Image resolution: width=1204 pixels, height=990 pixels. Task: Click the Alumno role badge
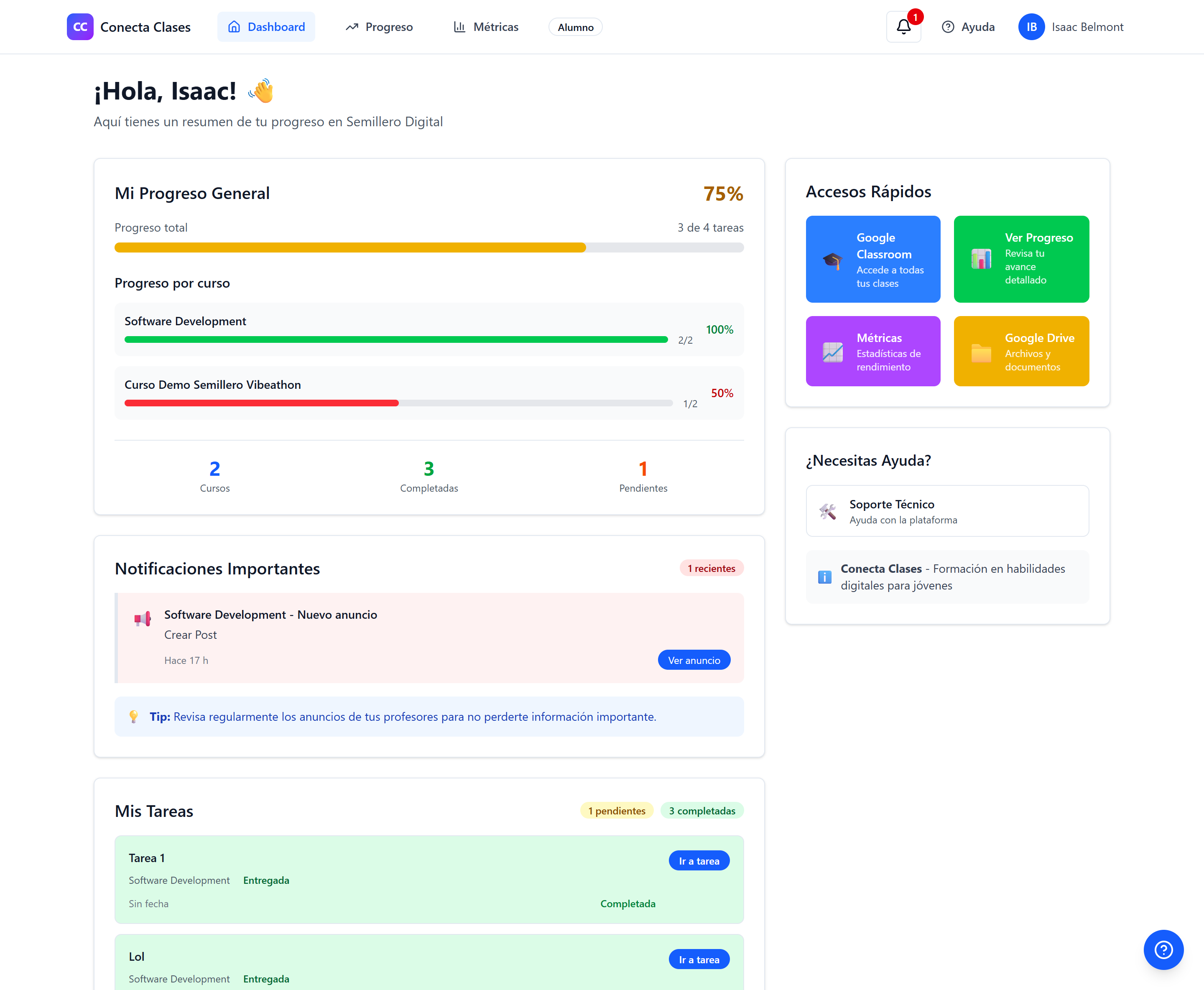[x=575, y=27]
